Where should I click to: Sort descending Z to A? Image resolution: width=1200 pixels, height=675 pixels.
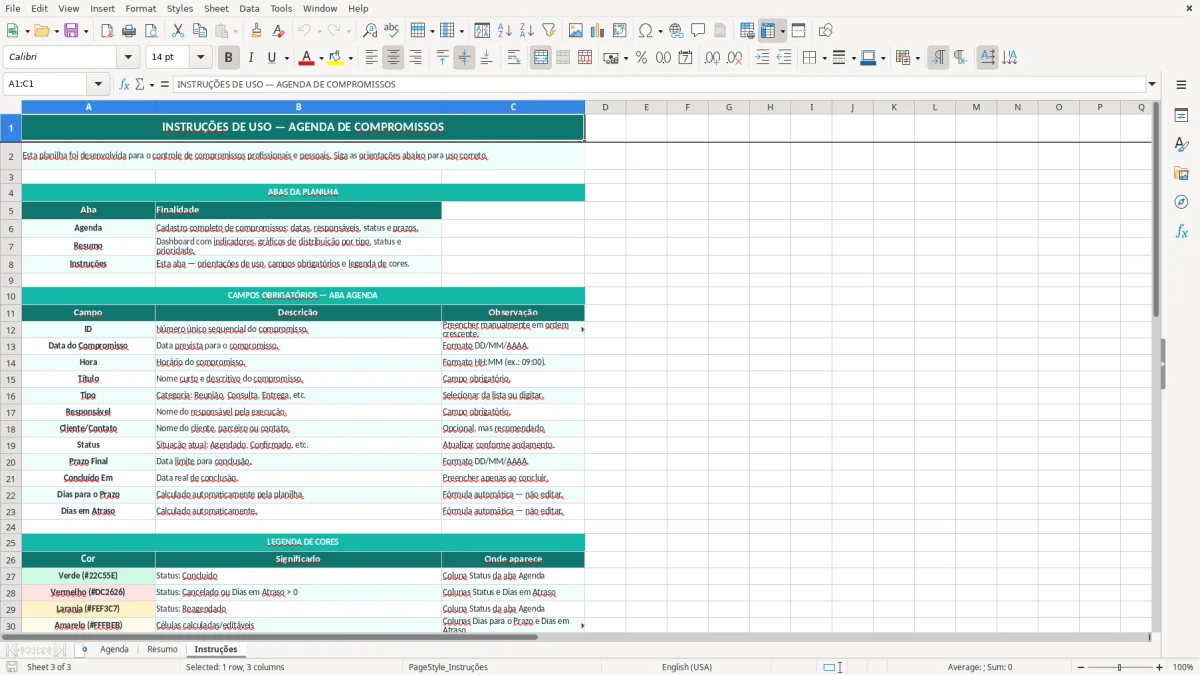coord(526,31)
